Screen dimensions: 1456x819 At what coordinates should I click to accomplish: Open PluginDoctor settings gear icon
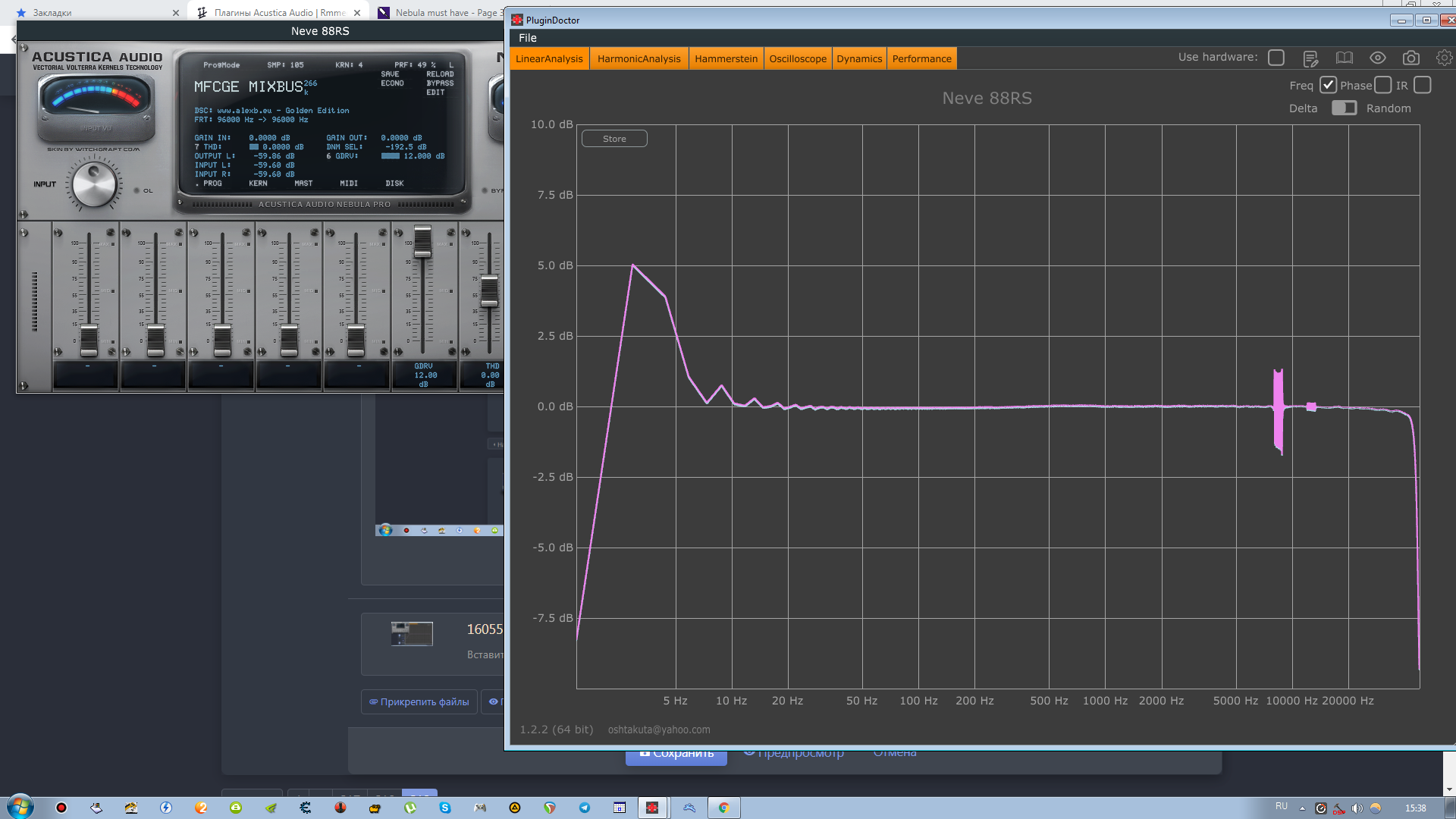1444,58
